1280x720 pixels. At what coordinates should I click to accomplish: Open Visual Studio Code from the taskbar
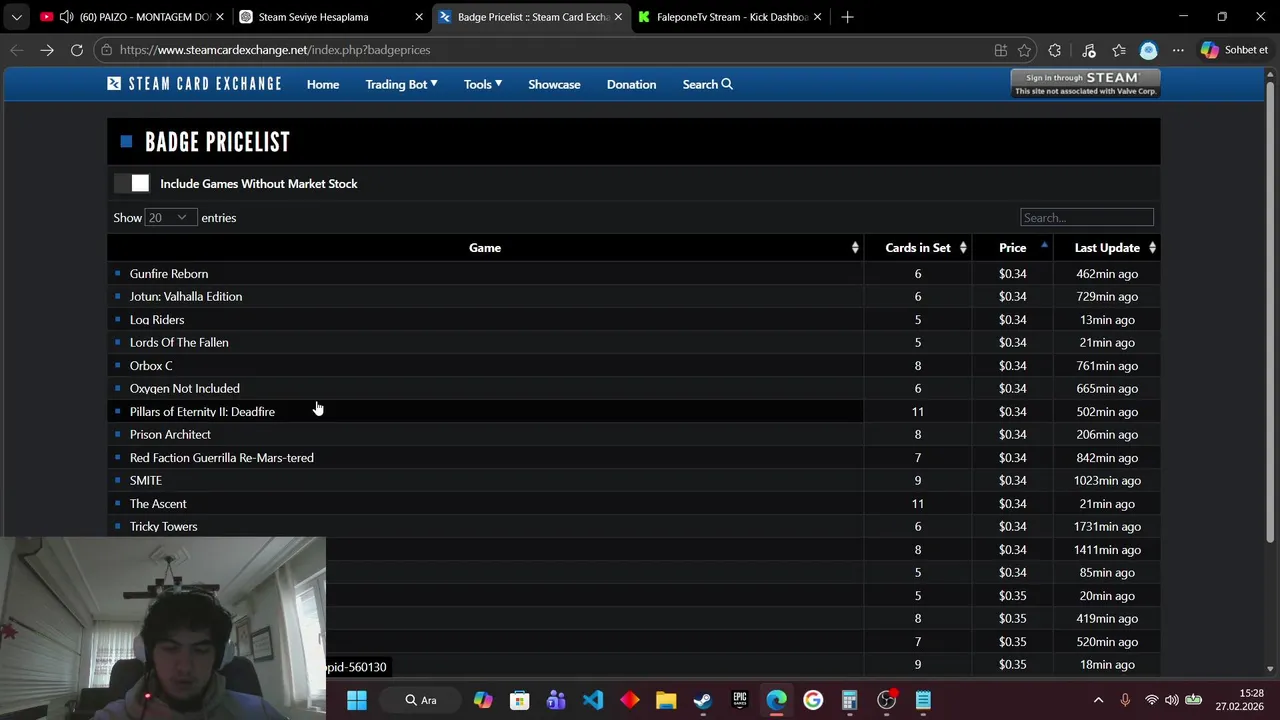click(593, 700)
